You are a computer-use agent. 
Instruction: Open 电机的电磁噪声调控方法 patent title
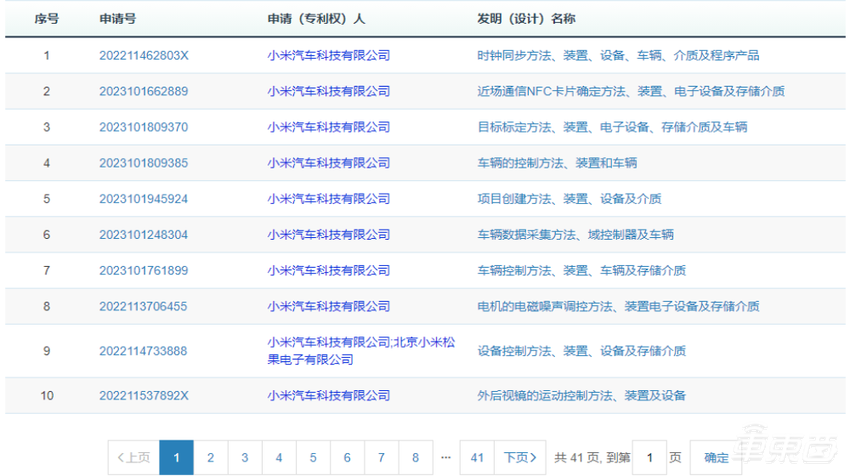pyautogui.click(x=617, y=307)
